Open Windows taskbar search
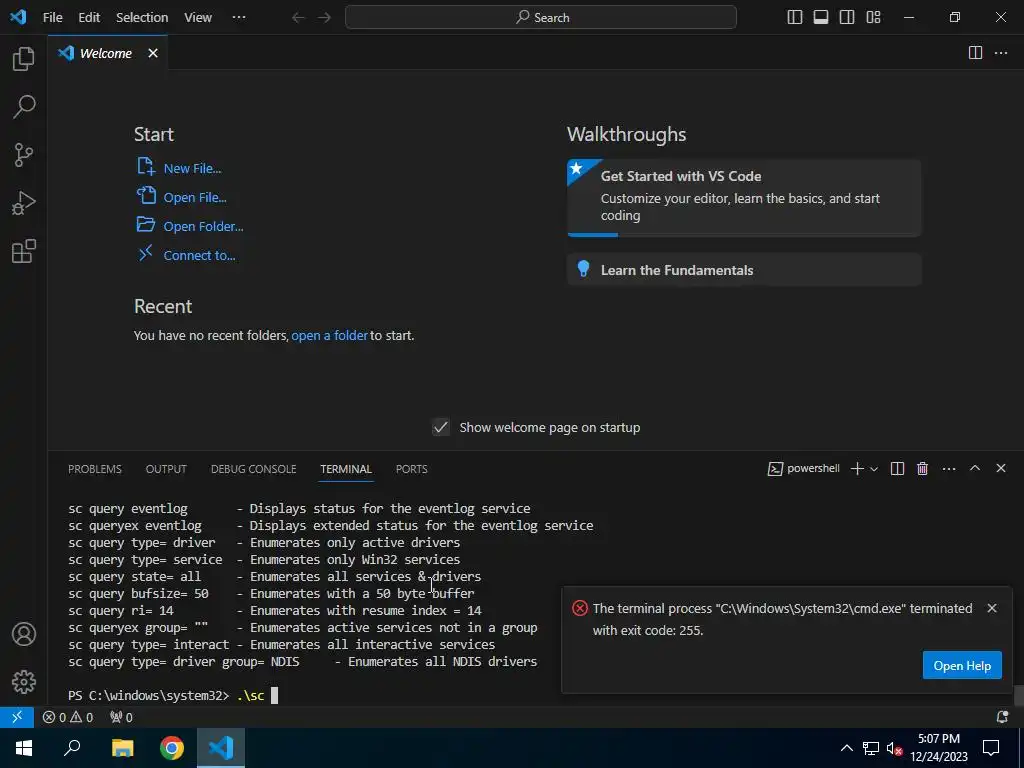The width and height of the screenshot is (1024, 768). pos(72,748)
